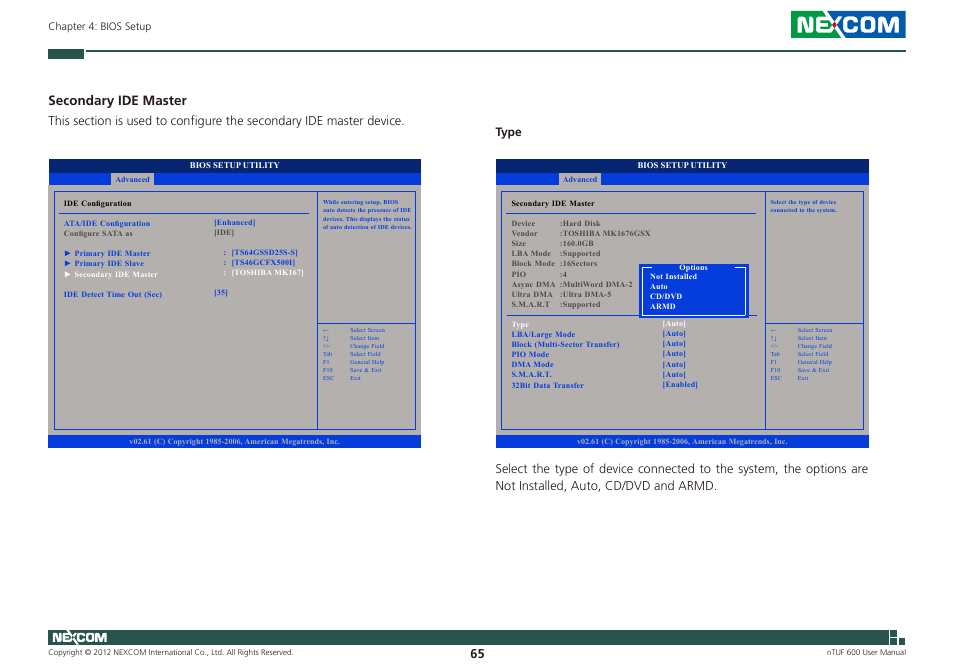Click the Async DMA :MultiWord DMA-2 row
This screenshot has height=672, width=954.
pyautogui.click(x=572, y=285)
